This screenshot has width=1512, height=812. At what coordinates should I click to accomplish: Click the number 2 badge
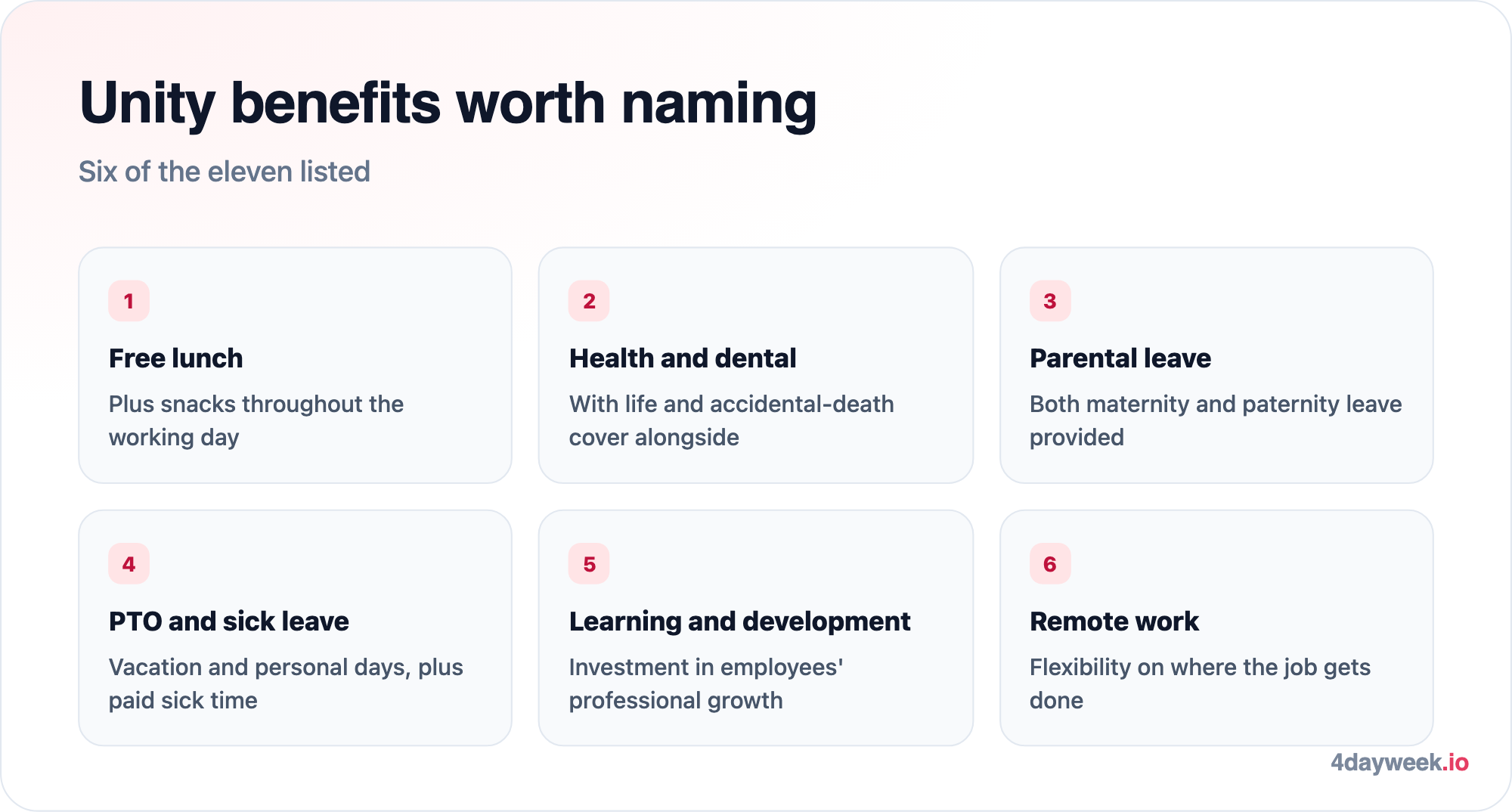[589, 301]
